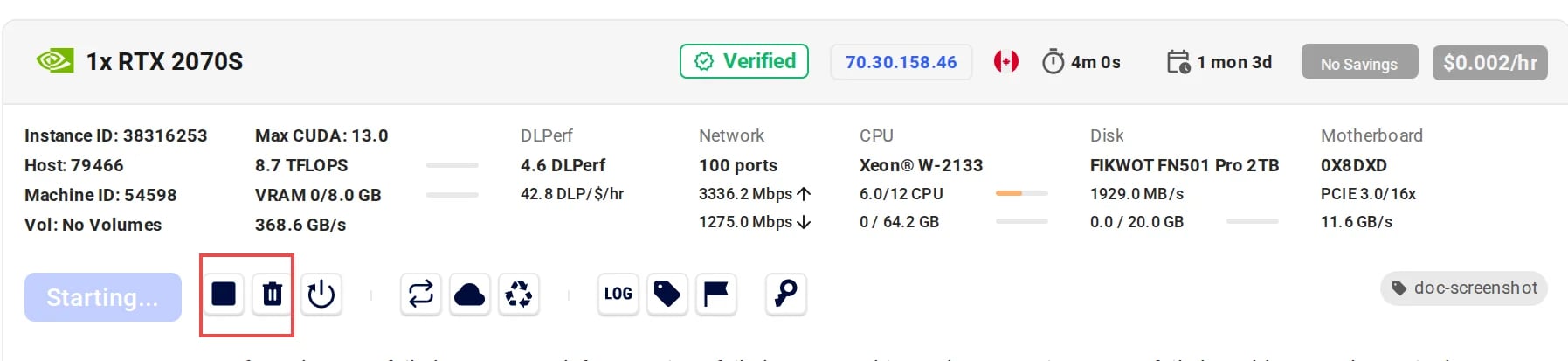Click the Starting... status button
This screenshot has width=1568, height=361.
pyautogui.click(x=103, y=297)
